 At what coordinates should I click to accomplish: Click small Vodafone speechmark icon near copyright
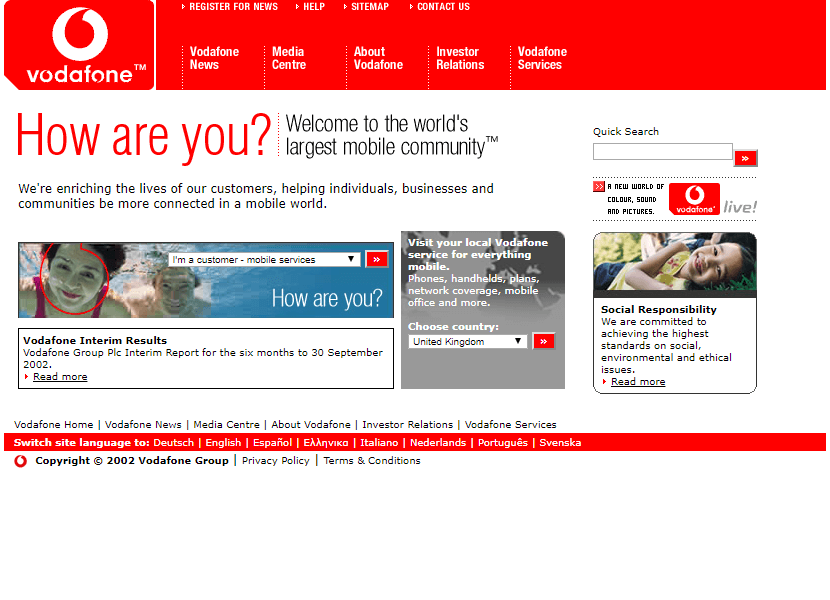[x=21, y=461]
